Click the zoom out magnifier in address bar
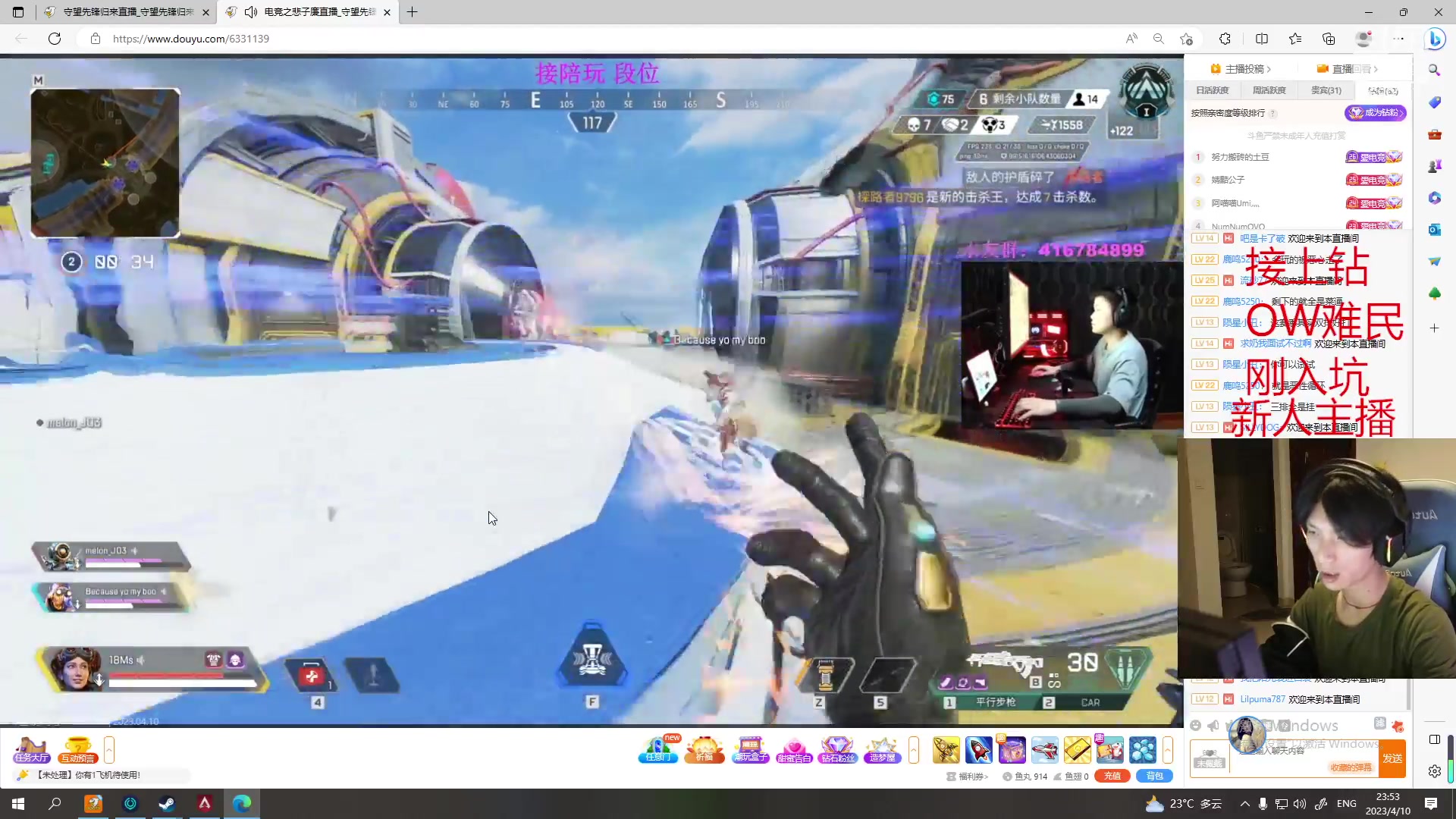This screenshot has height=819, width=1456. [x=1159, y=39]
